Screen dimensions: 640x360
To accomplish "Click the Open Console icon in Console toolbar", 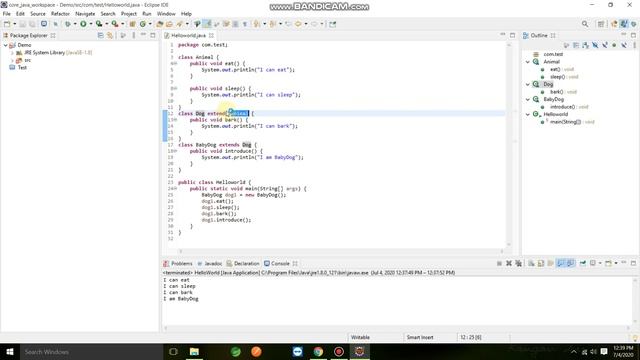I will 609,263.
